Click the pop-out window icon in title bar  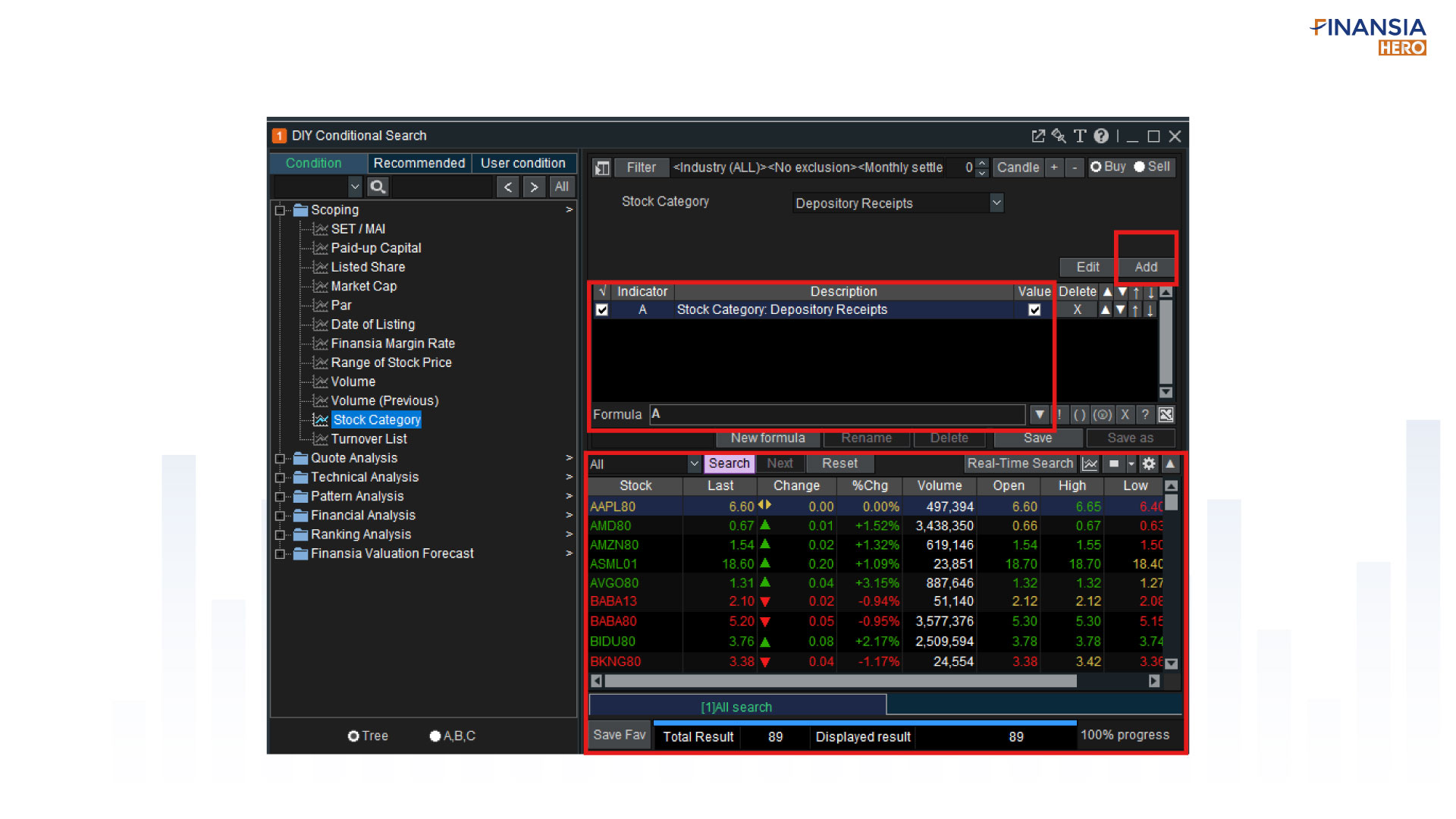[x=1038, y=136]
